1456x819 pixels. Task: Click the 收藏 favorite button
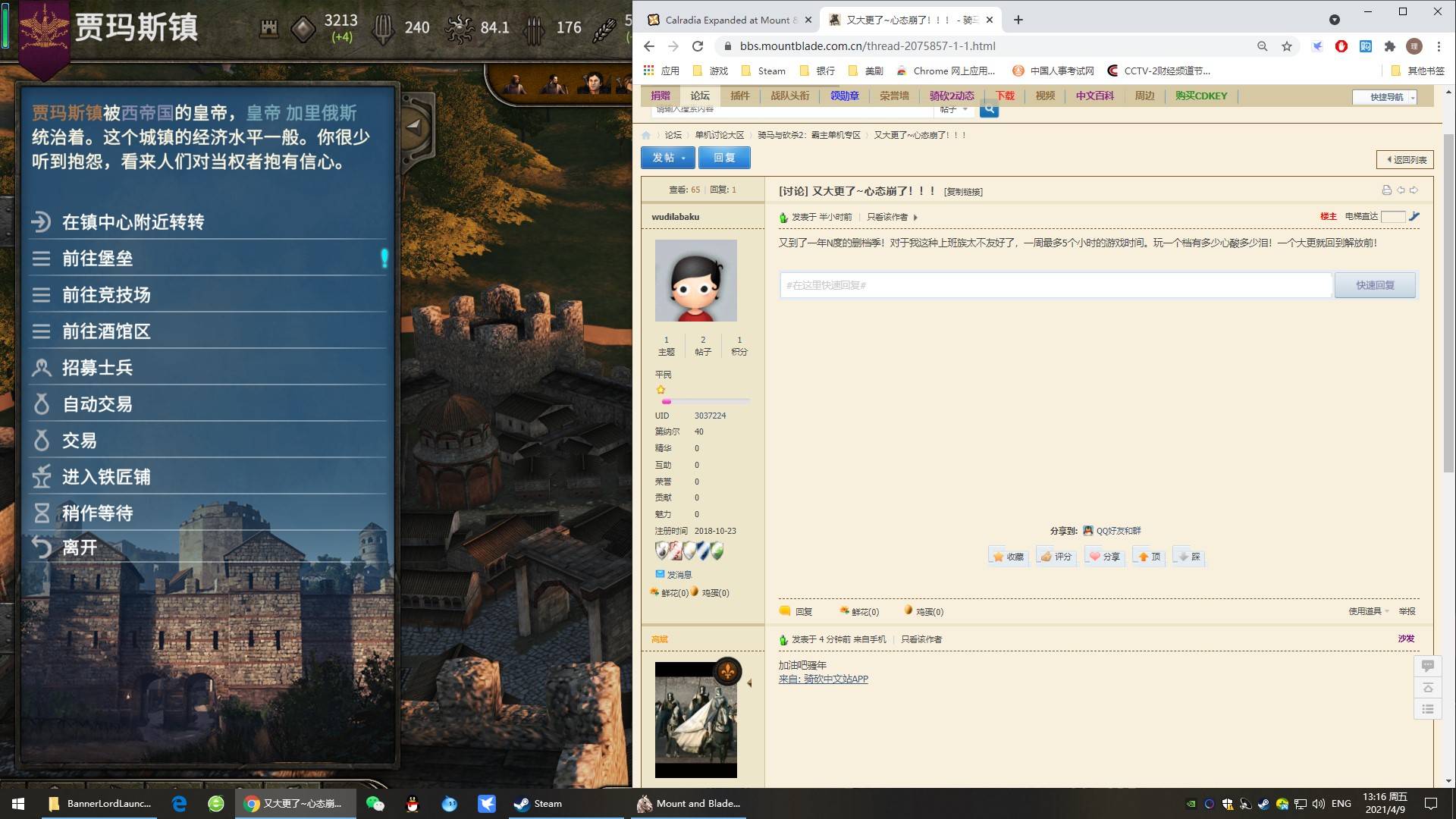click(x=1009, y=557)
